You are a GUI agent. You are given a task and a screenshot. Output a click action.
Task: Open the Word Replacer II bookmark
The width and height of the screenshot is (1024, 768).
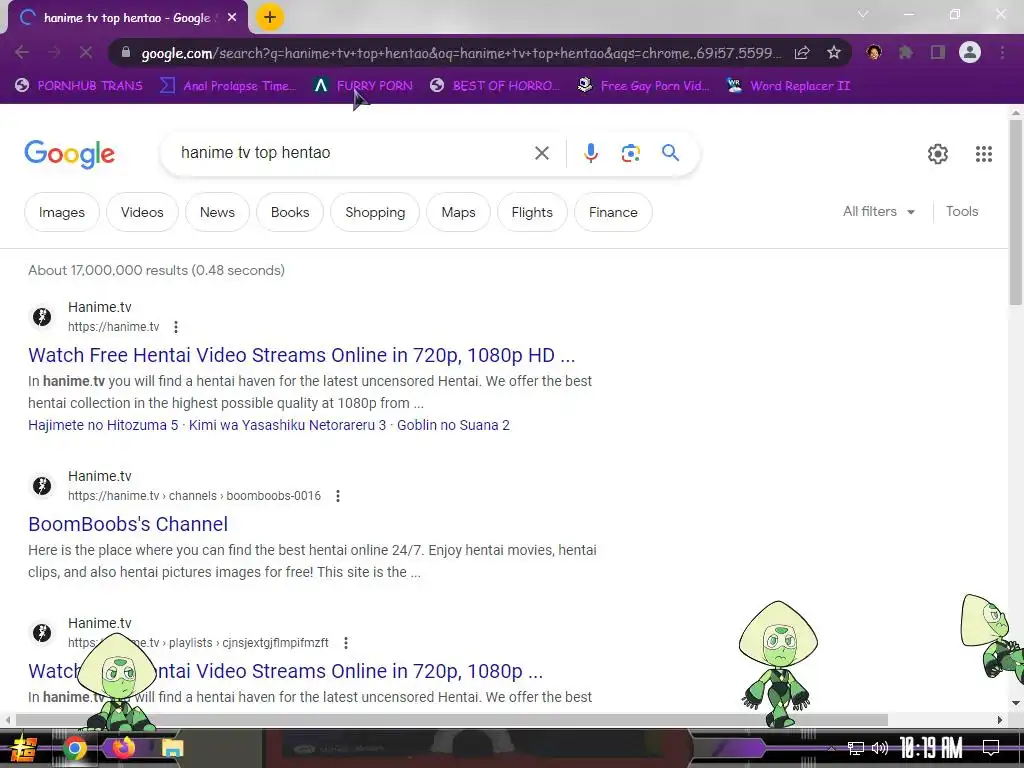(x=788, y=86)
